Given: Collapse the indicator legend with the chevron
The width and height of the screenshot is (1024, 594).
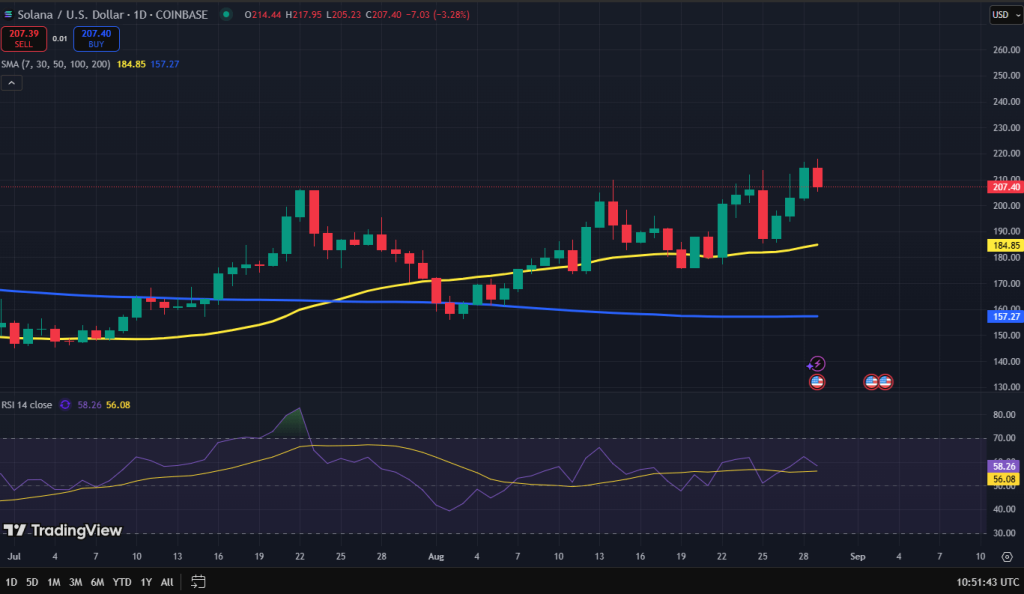Looking at the screenshot, I should tap(12, 83).
